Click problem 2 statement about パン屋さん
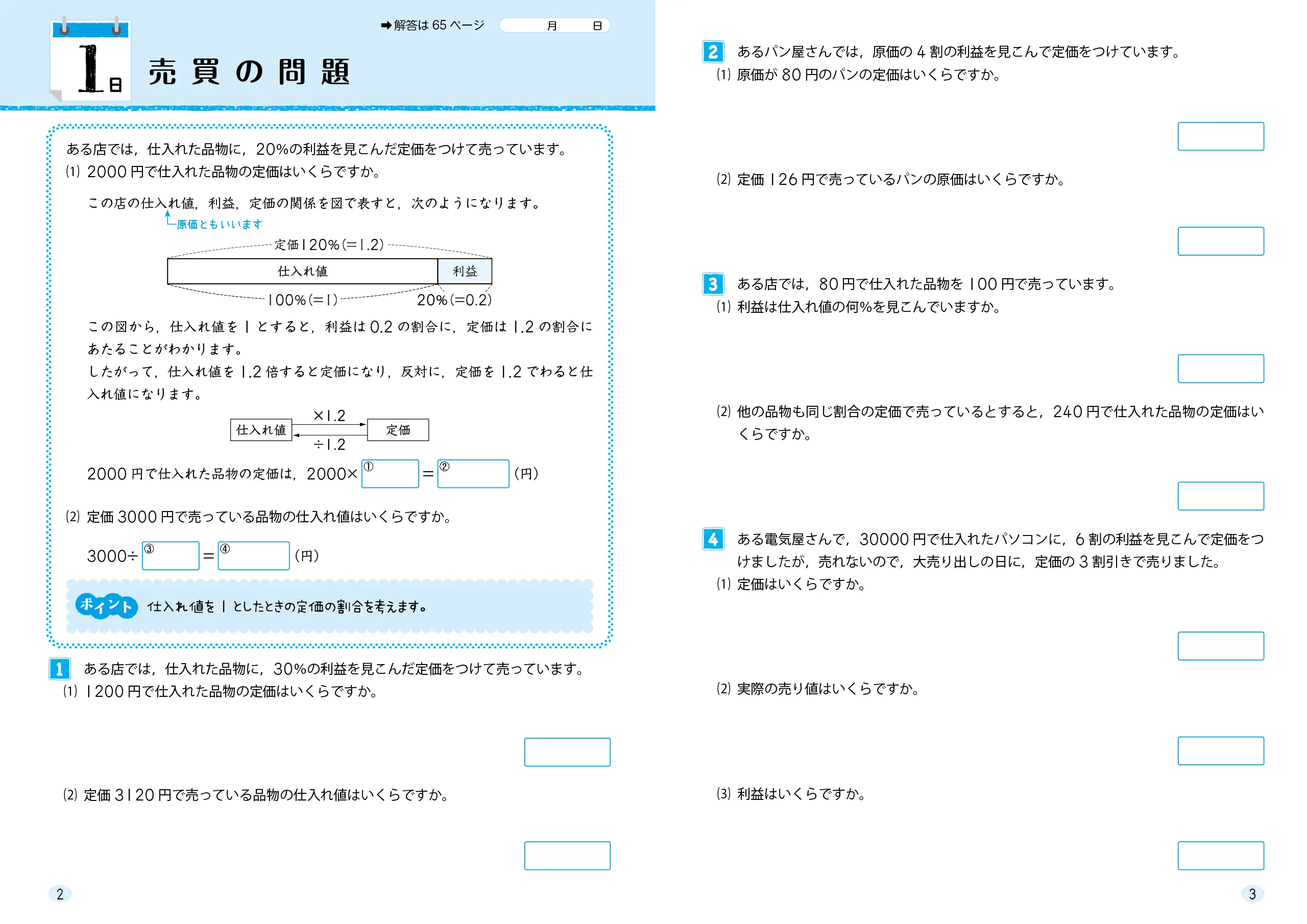1307x924 pixels. pos(960,52)
